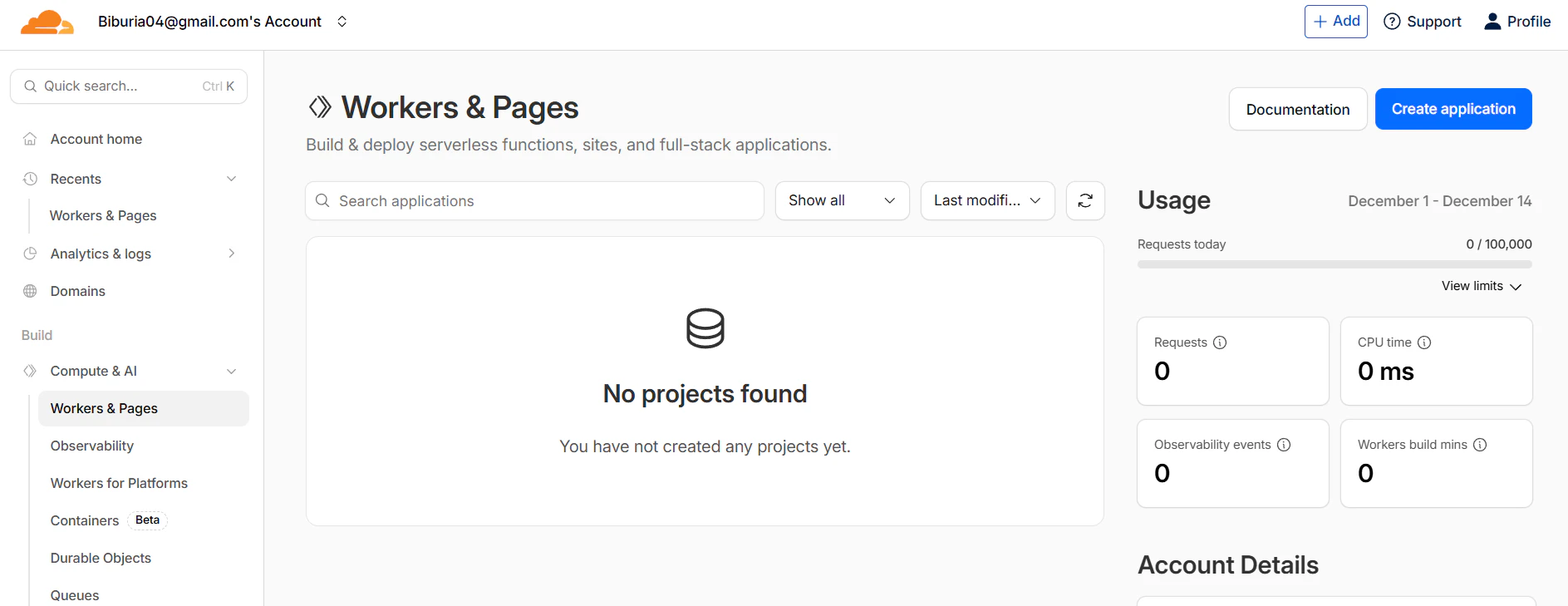Open Queues in the sidebar
Viewport: 1568px width, 606px height.
coord(75,595)
